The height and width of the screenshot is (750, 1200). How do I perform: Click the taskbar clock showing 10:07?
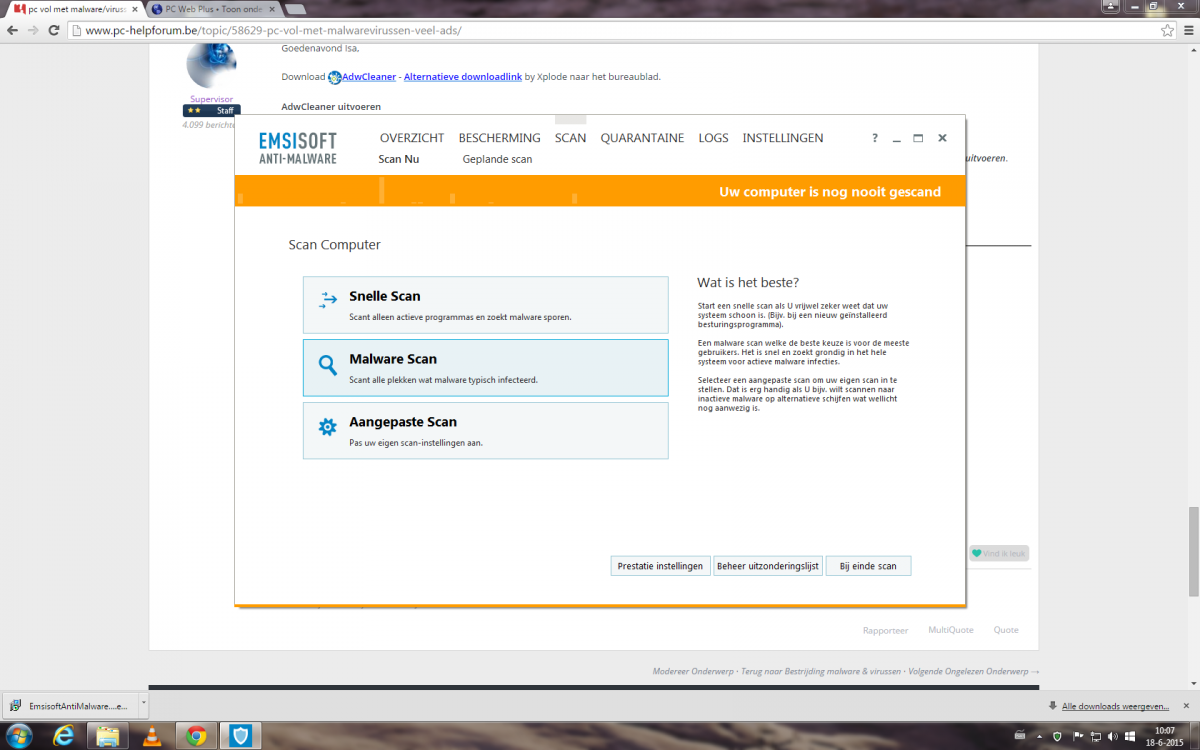tap(1164, 737)
